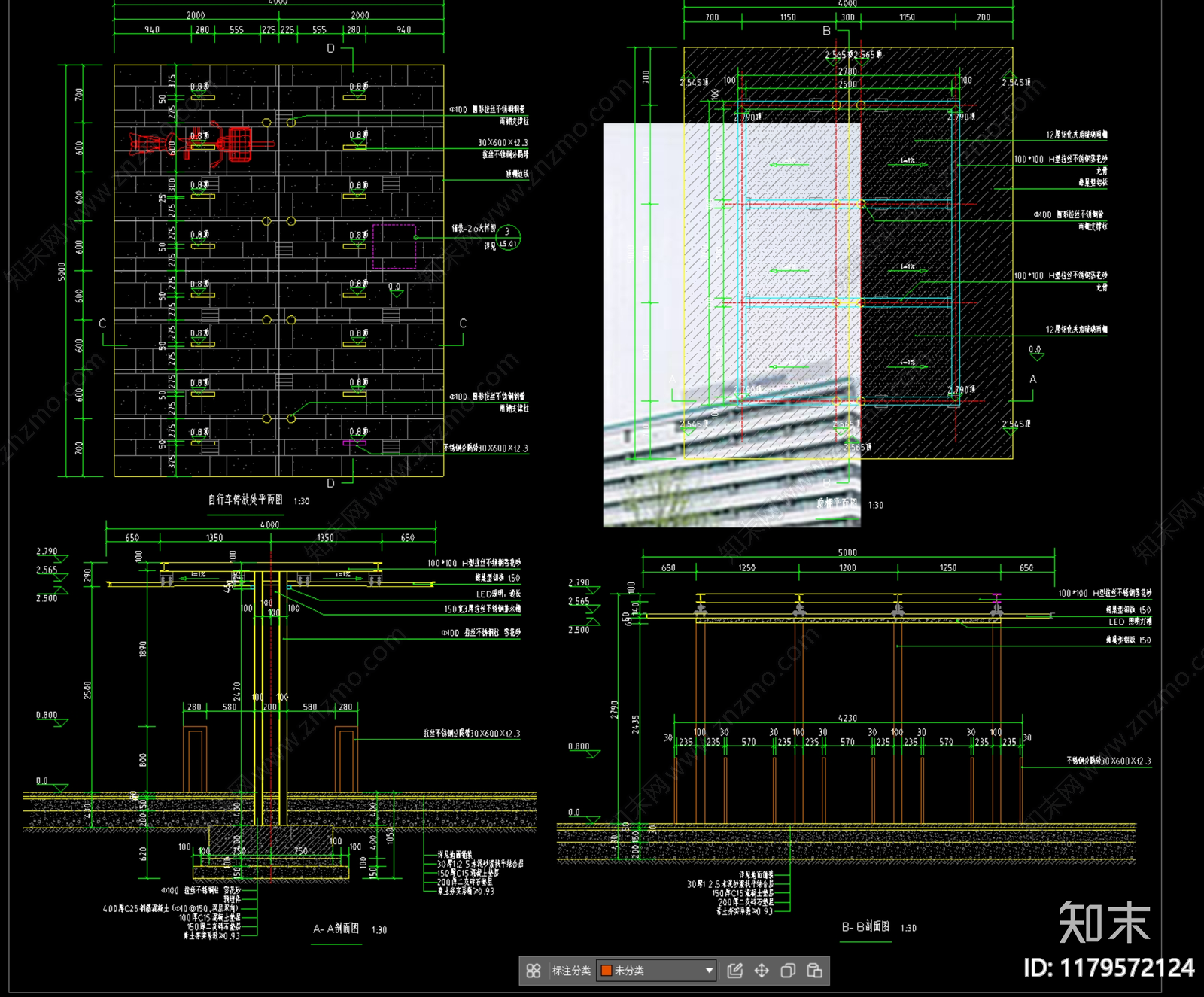
Task: Select the 2470 dimension in the A-A section
Action: pyautogui.click(x=236, y=692)
